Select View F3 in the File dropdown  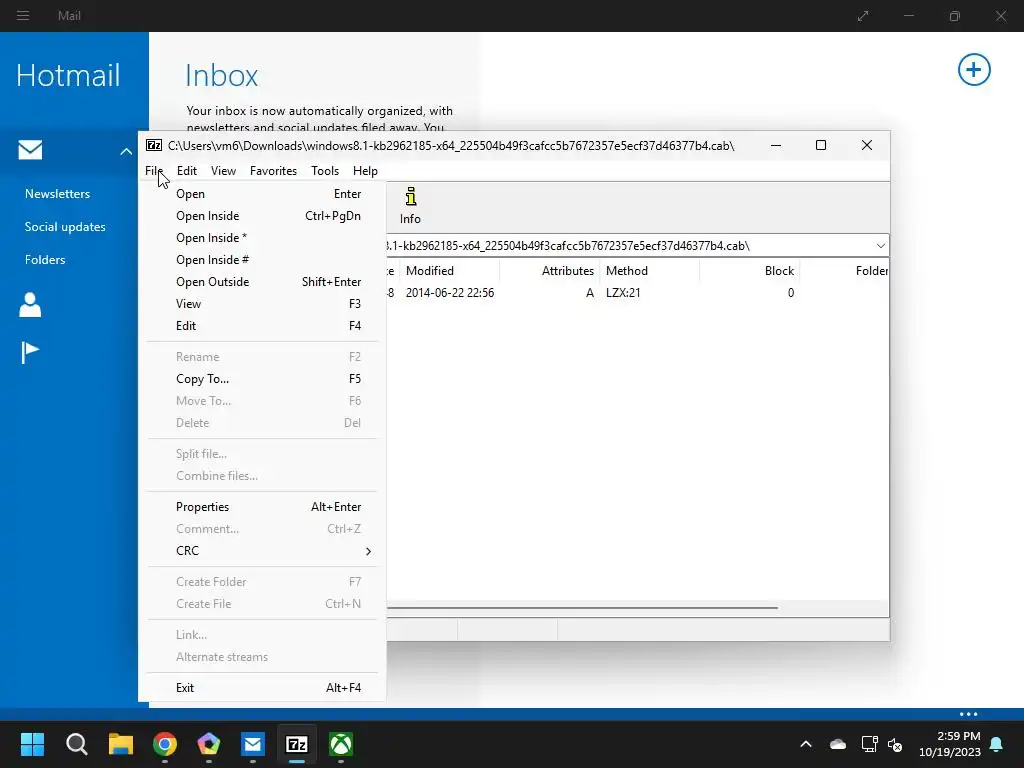[262, 304]
